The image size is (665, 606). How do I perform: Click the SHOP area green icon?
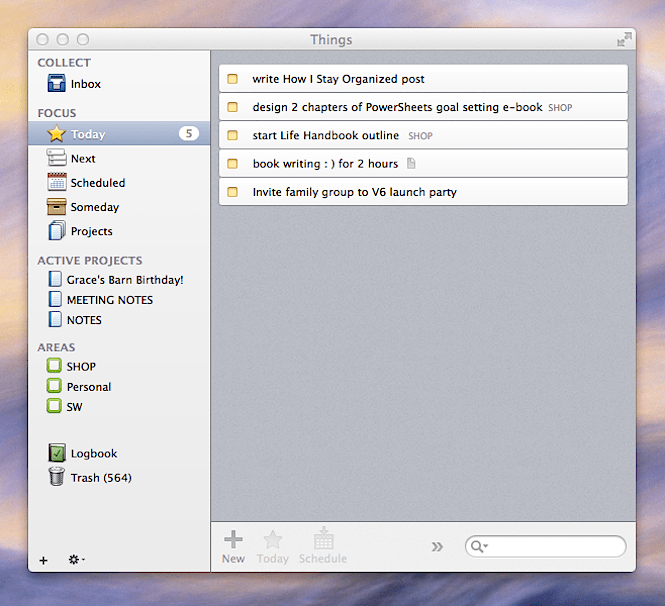54,366
